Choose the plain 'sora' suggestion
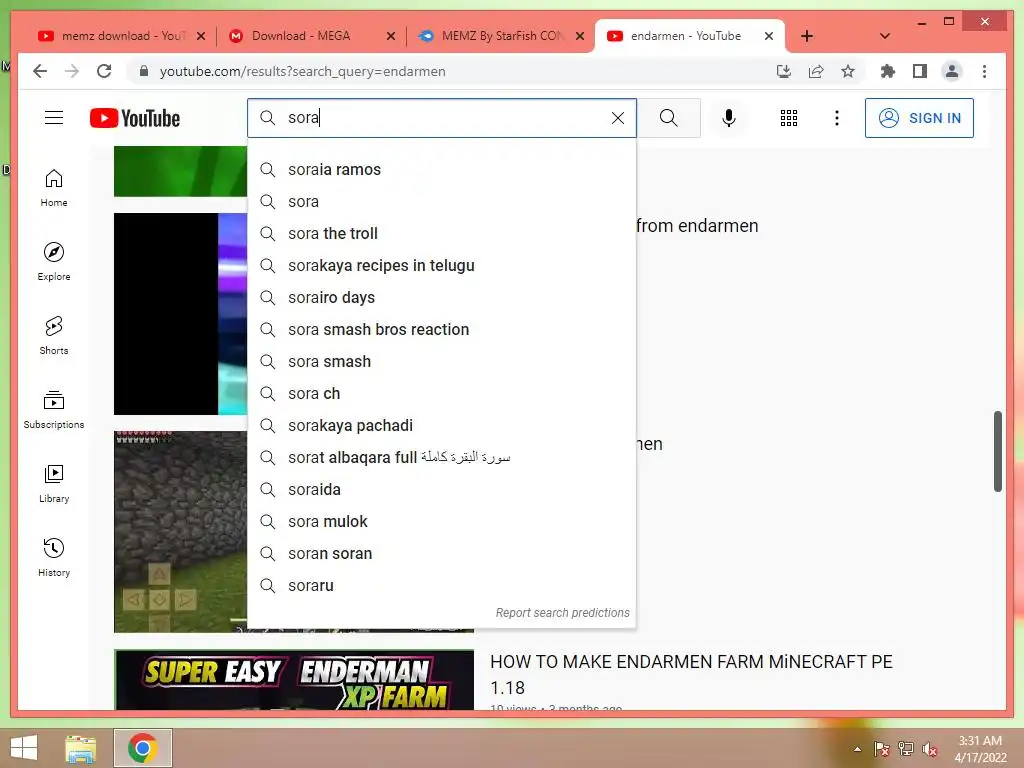The image size is (1024, 768). 441,201
